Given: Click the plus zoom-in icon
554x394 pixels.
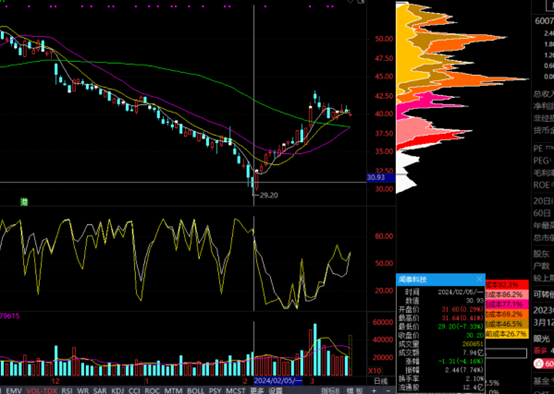Looking at the screenshot, I should pyautogui.click(x=374, y=390).
